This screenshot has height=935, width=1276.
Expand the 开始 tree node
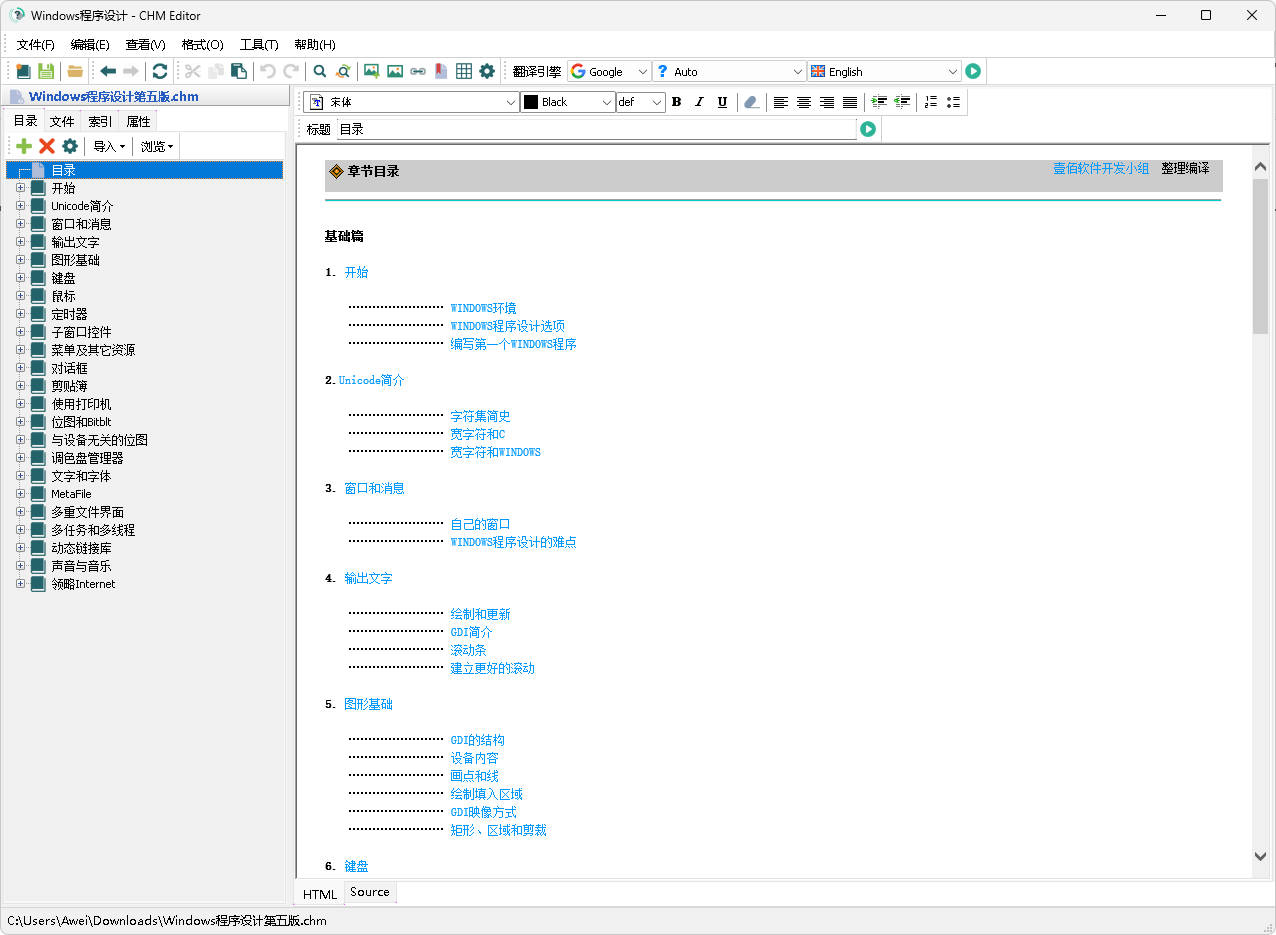(20, 188)
